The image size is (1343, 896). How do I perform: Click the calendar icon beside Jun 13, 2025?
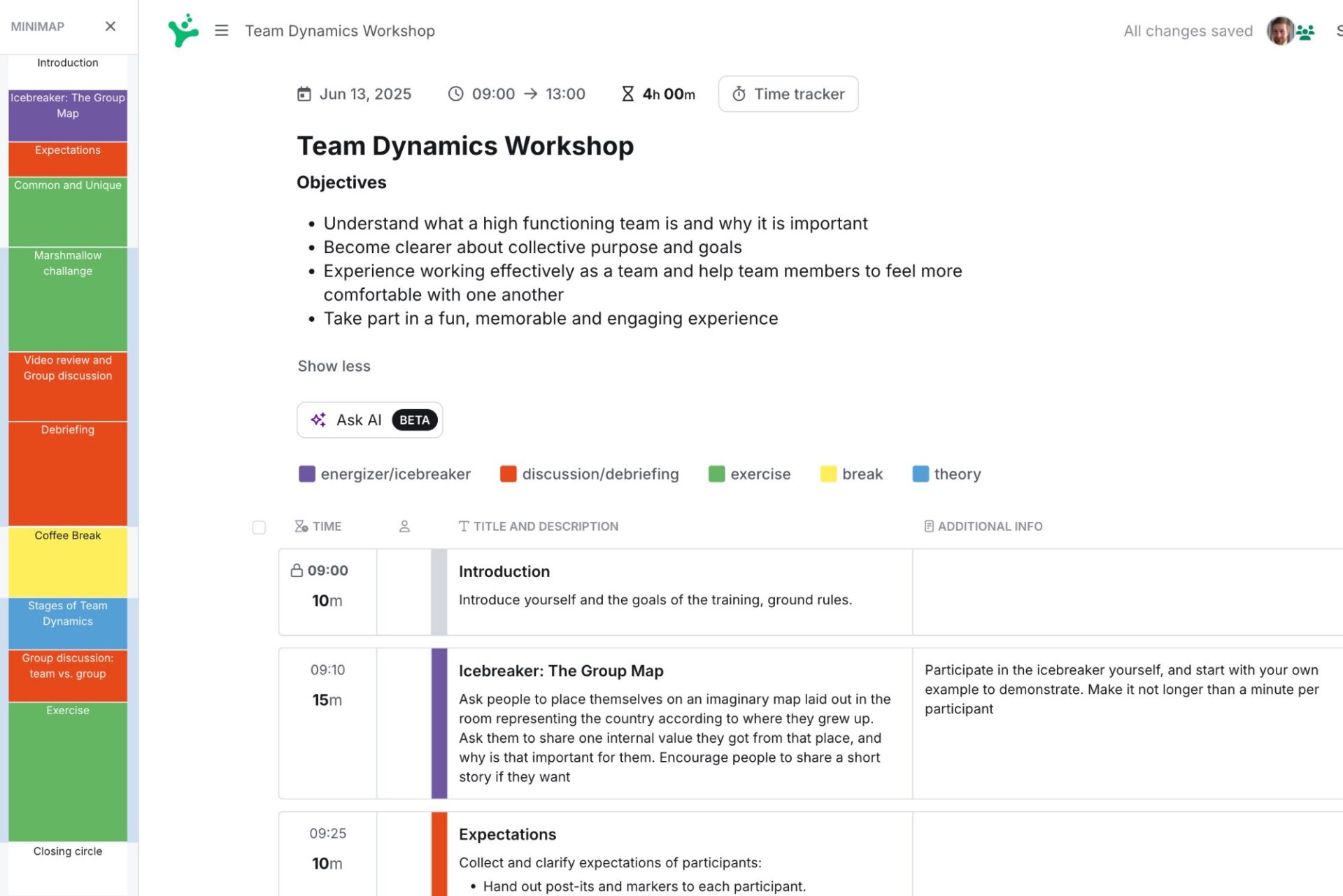pyautogui.click(x=304, y=94)
